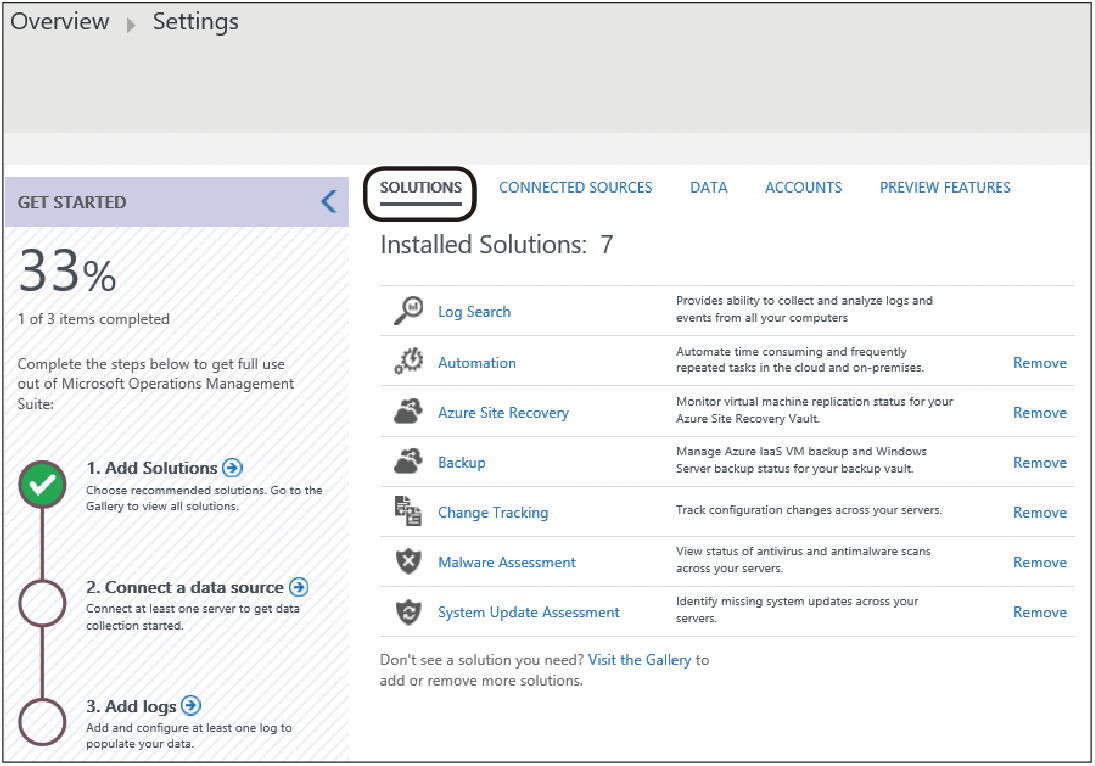Viewport: 1095px width, 766px height.
Task: Click the arrow icon beside Connect a data source
Action: (x=299, y=587)
